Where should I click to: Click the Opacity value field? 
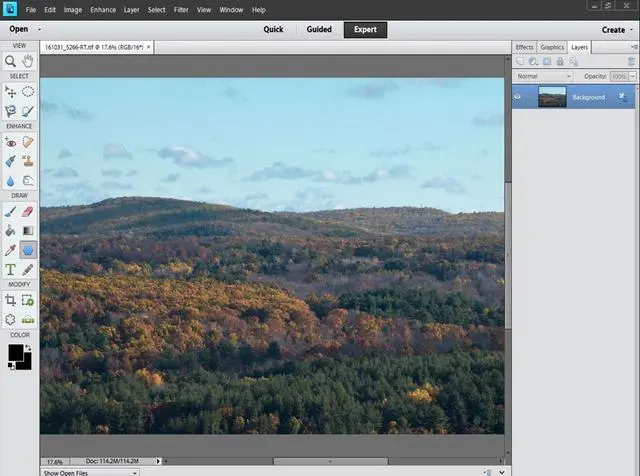(x=619, y=76)
